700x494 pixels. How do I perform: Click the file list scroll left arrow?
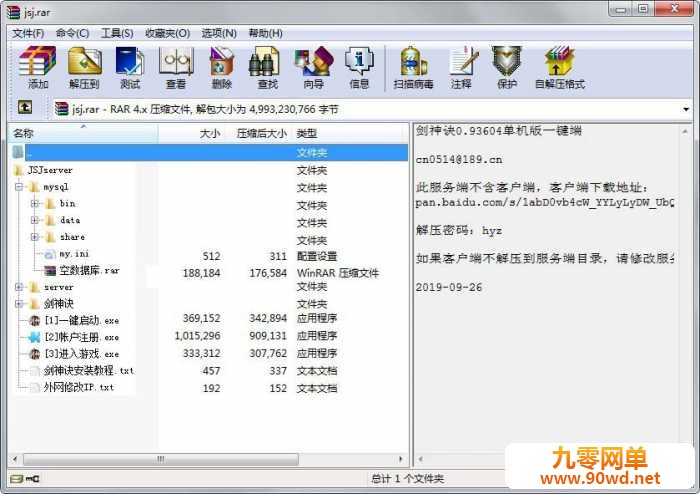pyautogui.click(x=15, y=459)
